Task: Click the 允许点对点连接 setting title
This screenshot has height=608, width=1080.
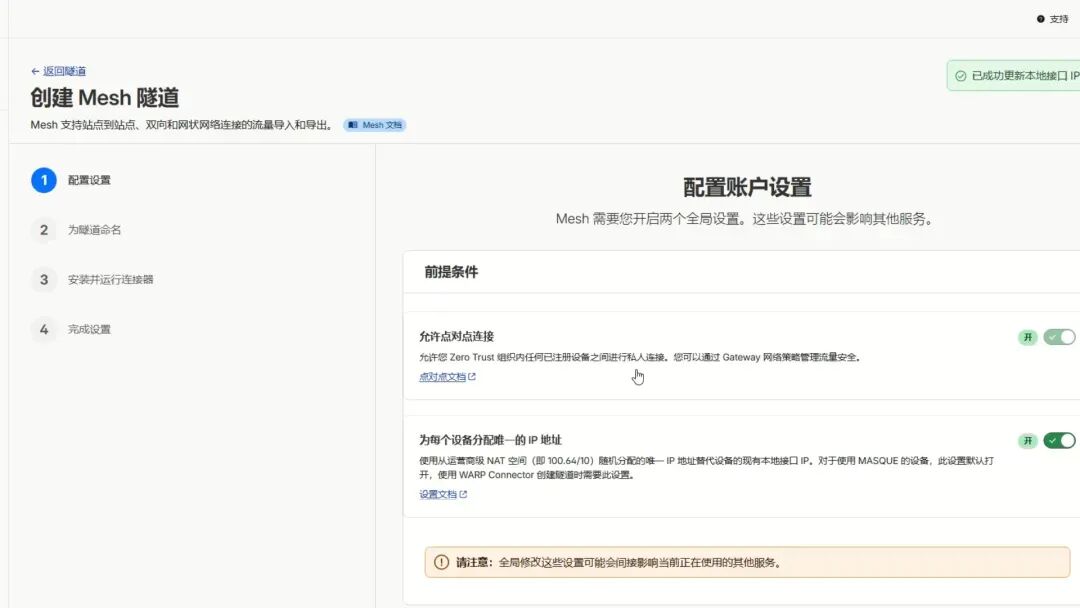Action: tap(457, 336)
